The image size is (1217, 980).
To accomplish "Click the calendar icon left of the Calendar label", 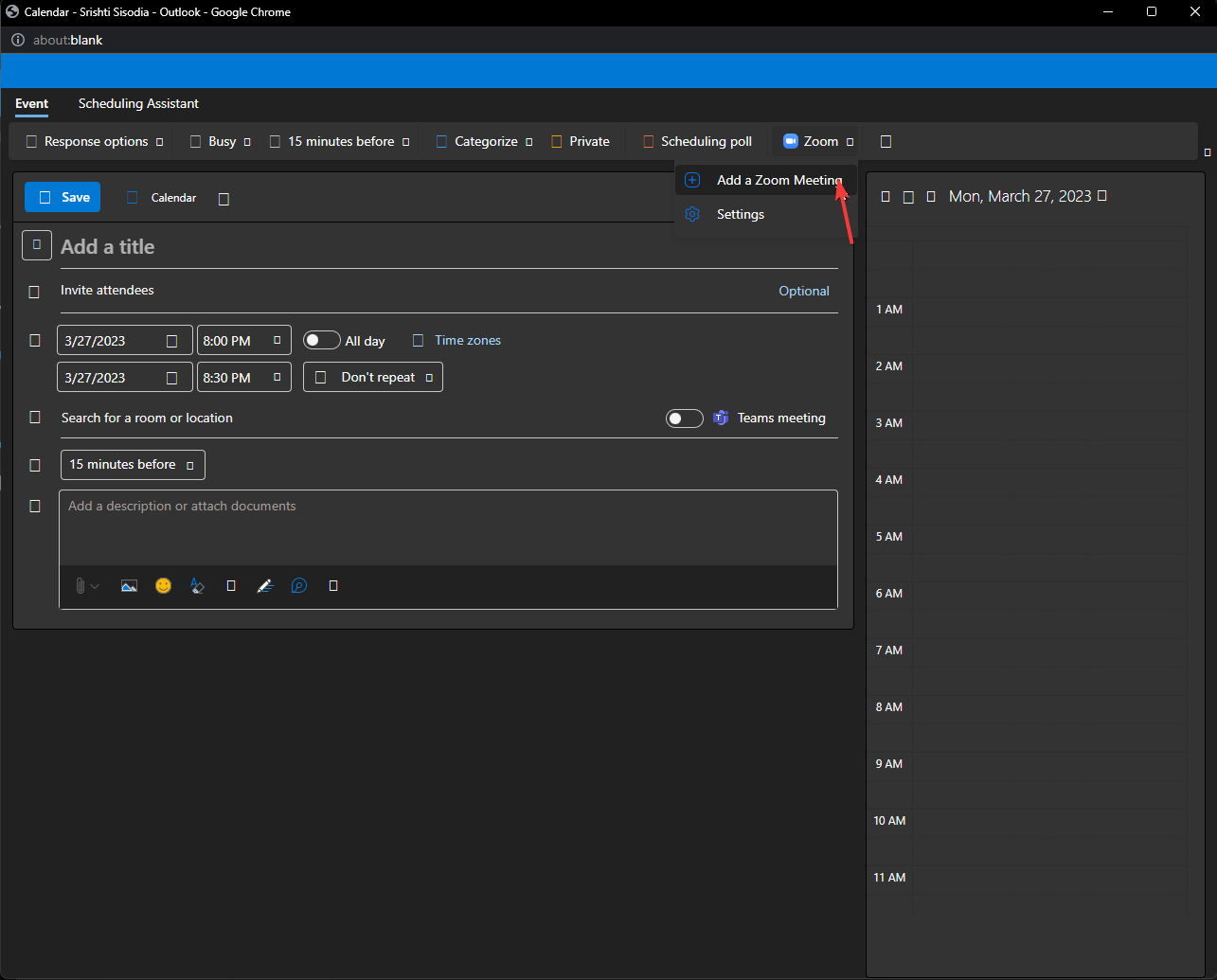I will point(133,198).
